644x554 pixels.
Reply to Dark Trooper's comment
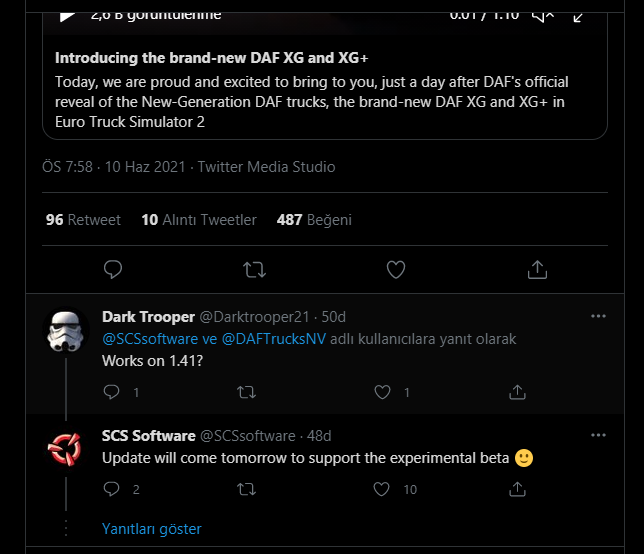(x=111, y=392)
